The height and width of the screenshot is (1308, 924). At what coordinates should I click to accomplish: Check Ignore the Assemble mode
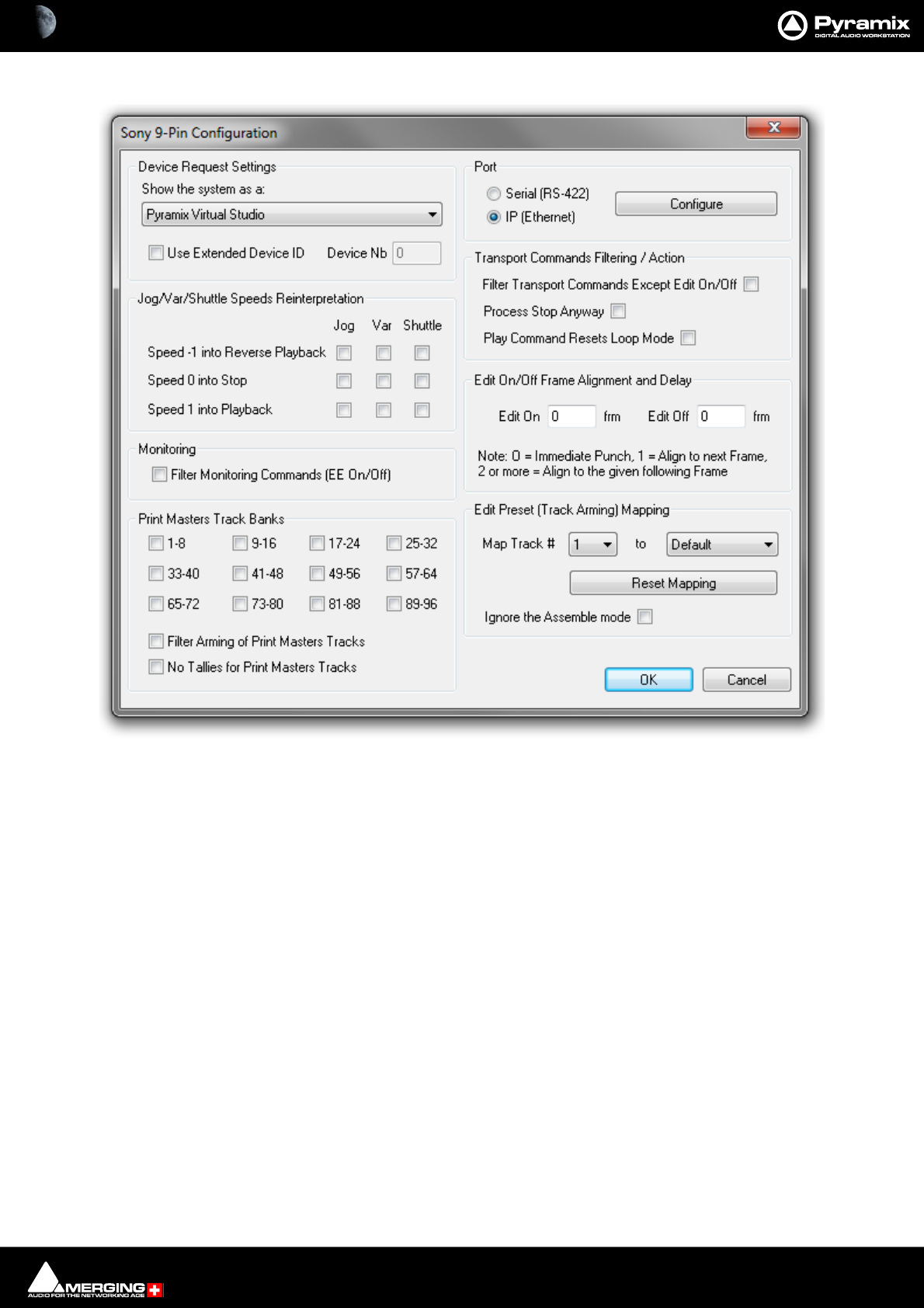(644, 617)
